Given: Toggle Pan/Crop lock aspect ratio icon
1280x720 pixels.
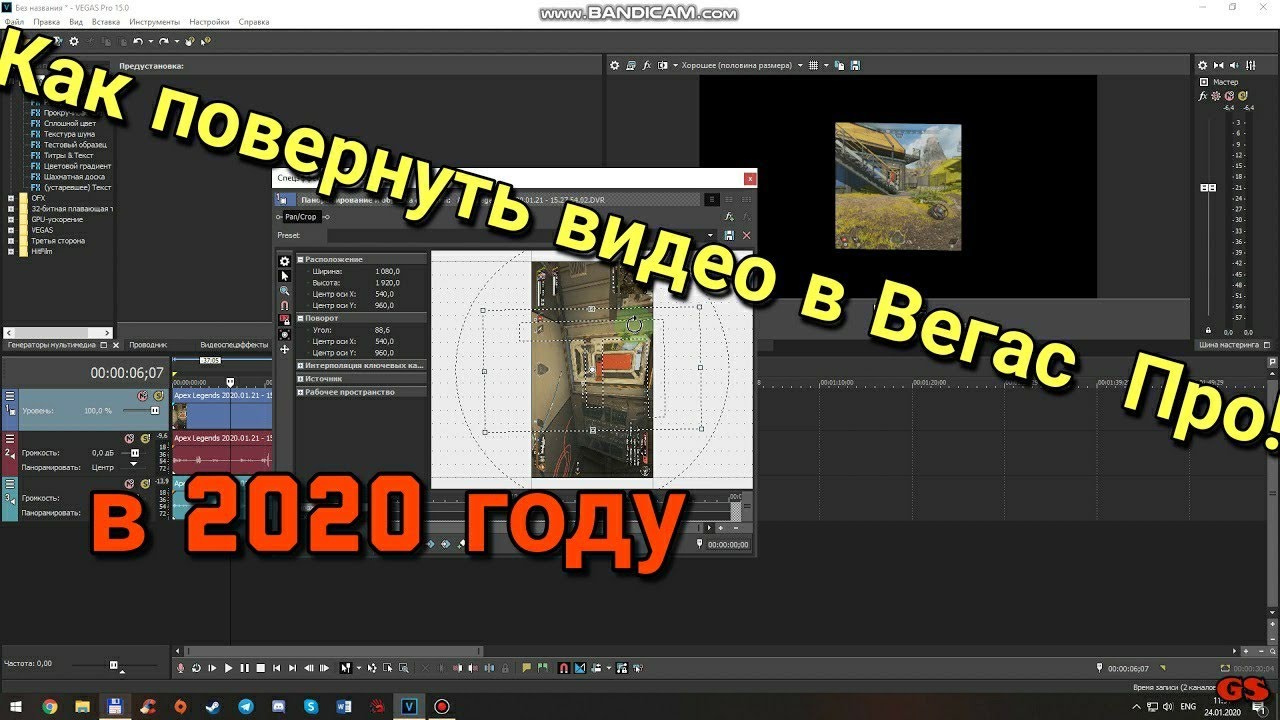Looking at the screenshot, I should [285, 320].
